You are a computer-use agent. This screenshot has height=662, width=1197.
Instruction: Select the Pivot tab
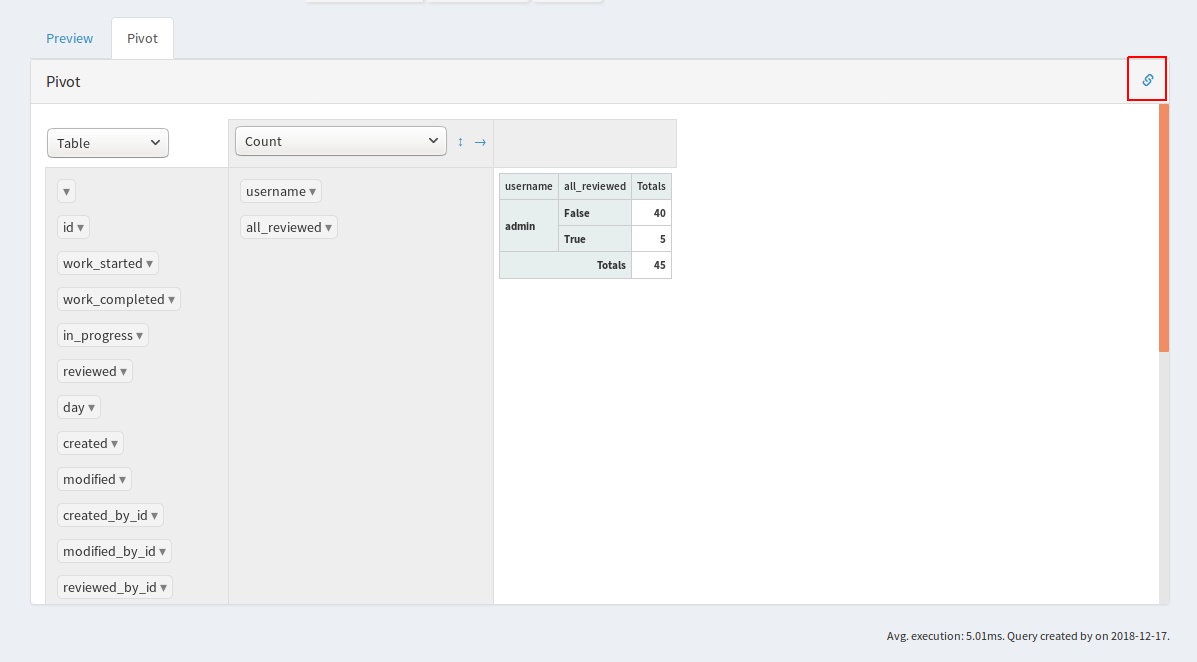(142, 38)
